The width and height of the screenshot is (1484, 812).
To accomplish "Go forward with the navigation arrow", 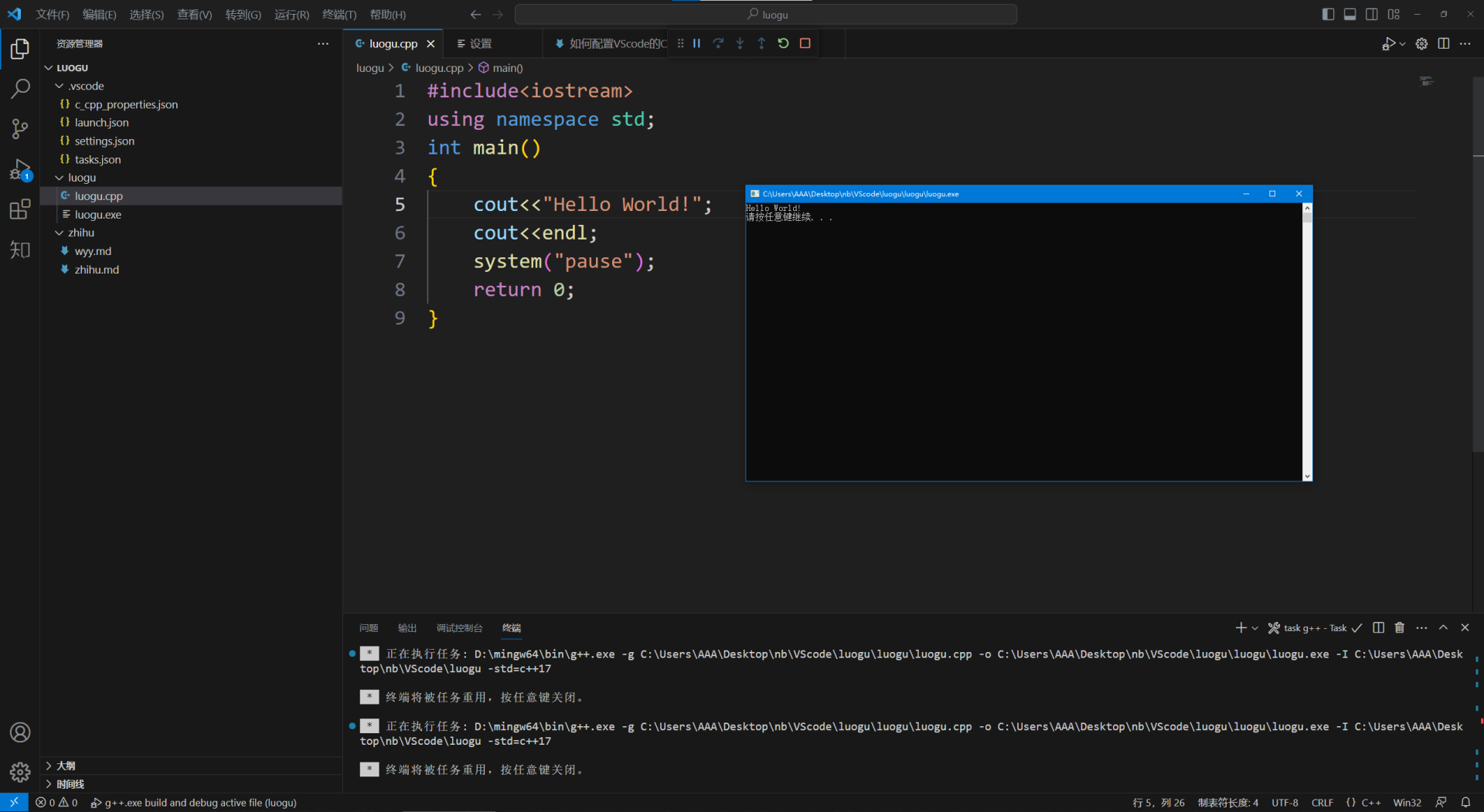I will pos(498,14).
